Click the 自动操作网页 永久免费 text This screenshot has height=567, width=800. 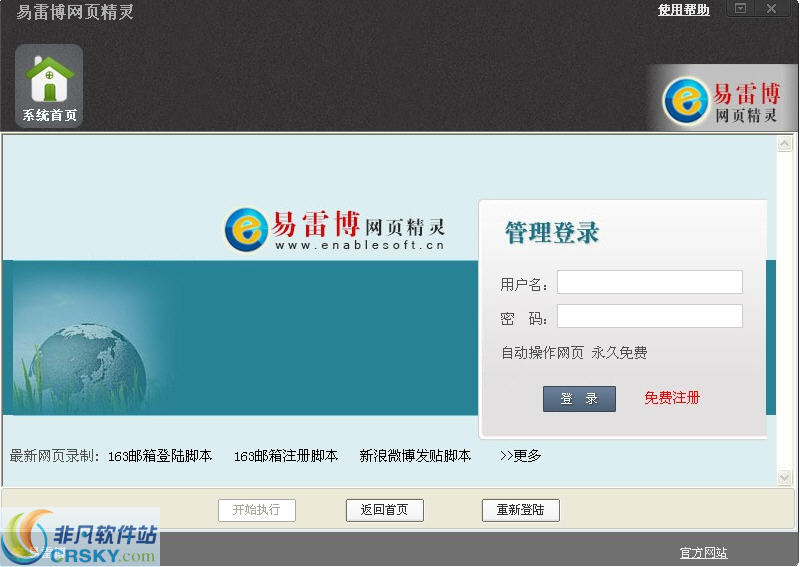pos(574,353)
